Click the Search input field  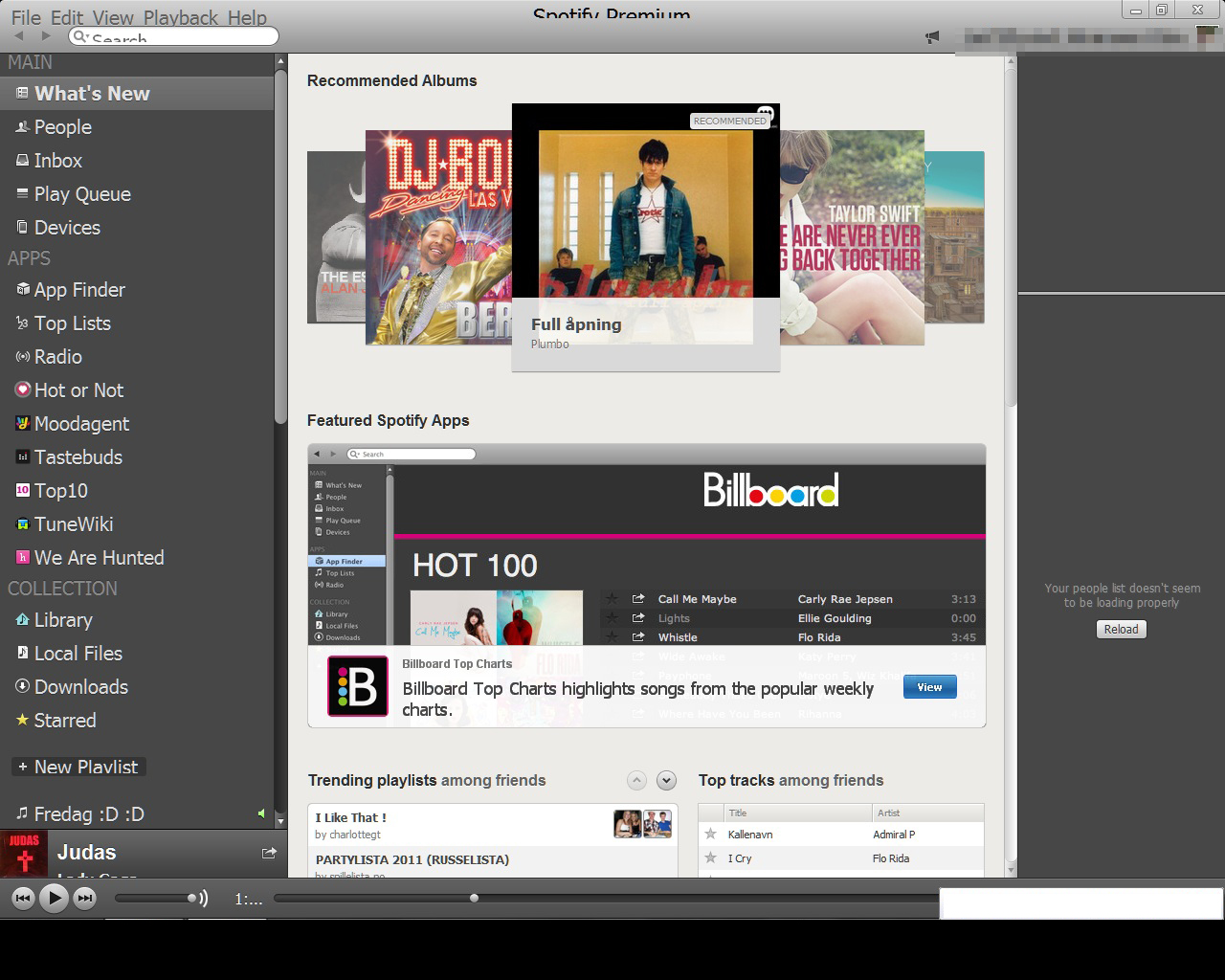coord(173,37)
